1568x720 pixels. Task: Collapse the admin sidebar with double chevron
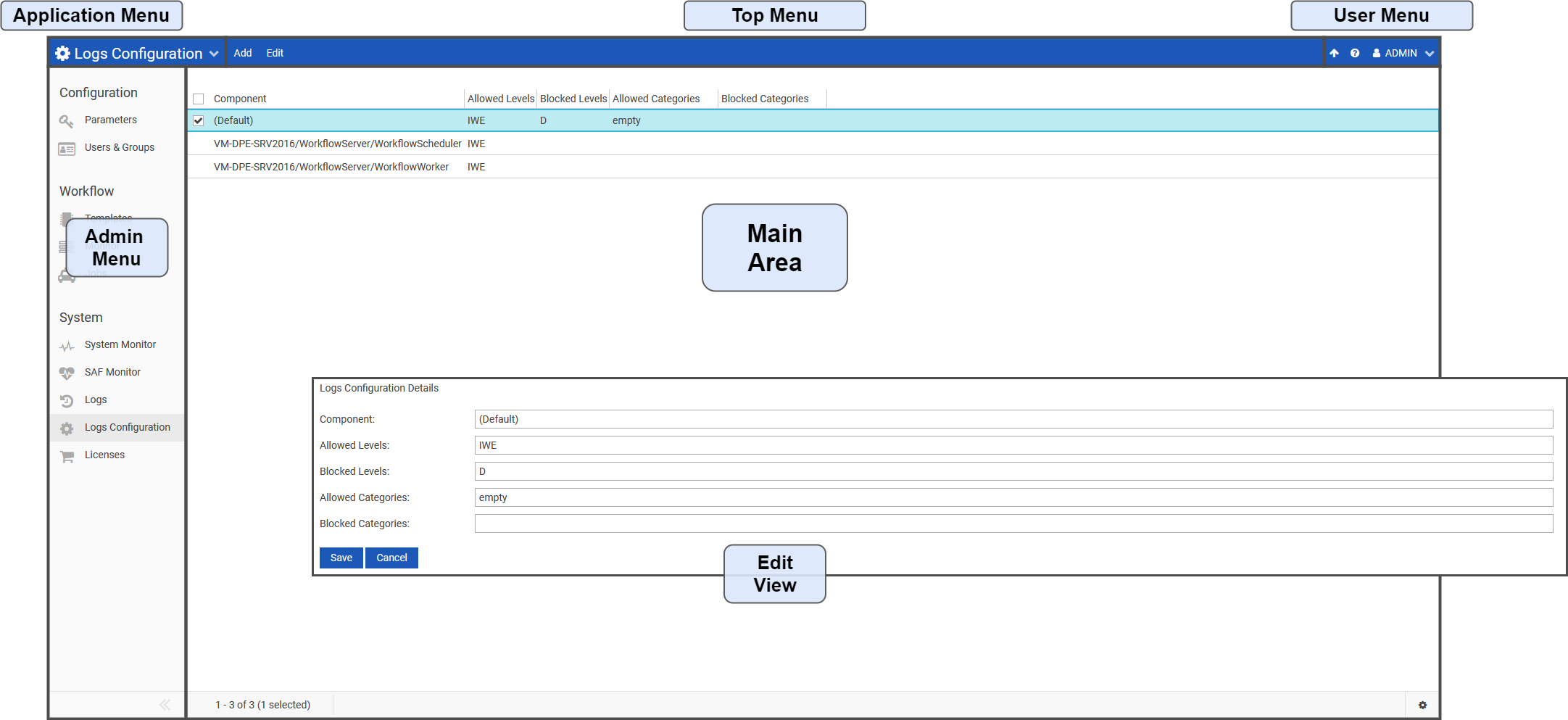165,705
